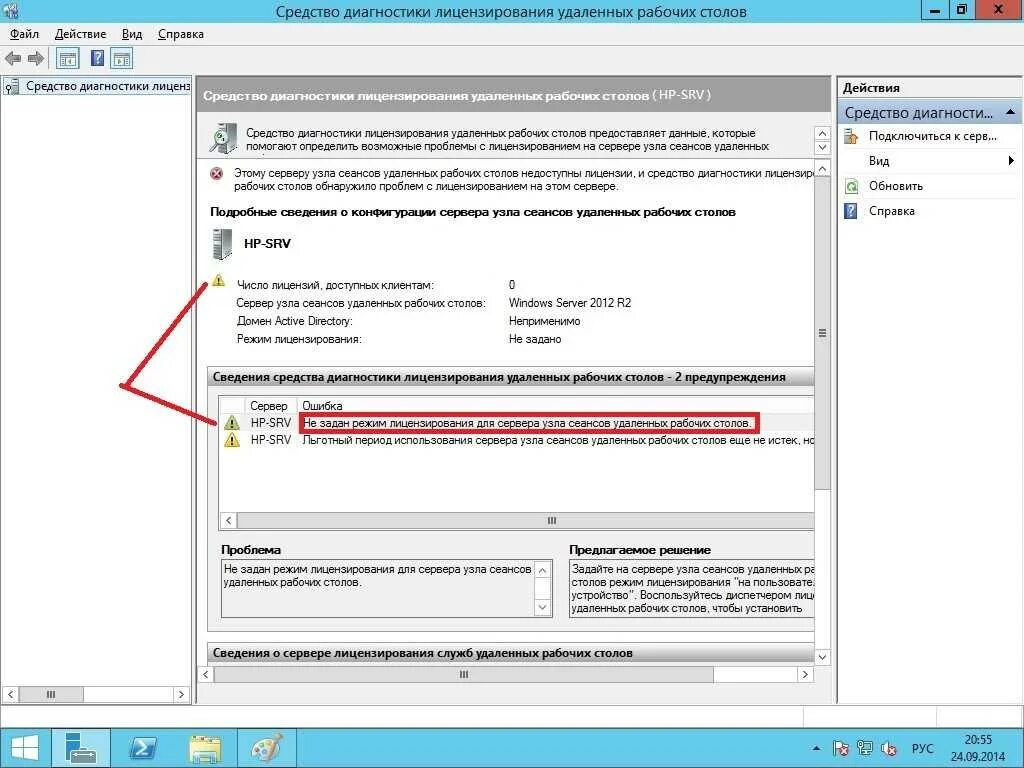
Task: Click the Не задано licensing mode value
Action: coord(535,339)
